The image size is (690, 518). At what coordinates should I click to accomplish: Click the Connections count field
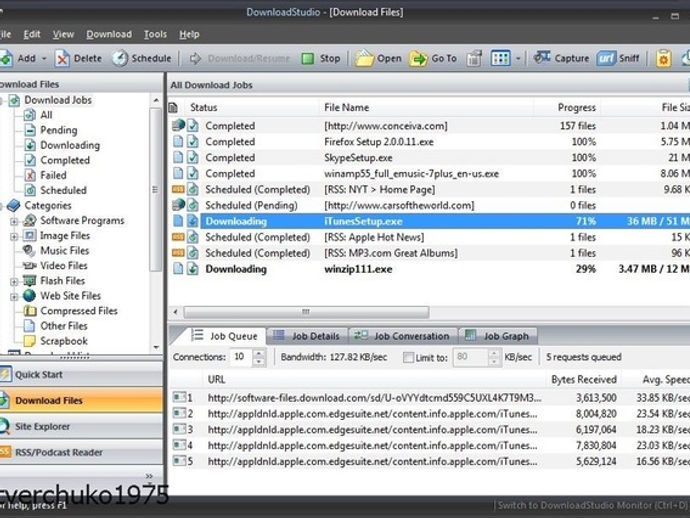click(240, 357)
